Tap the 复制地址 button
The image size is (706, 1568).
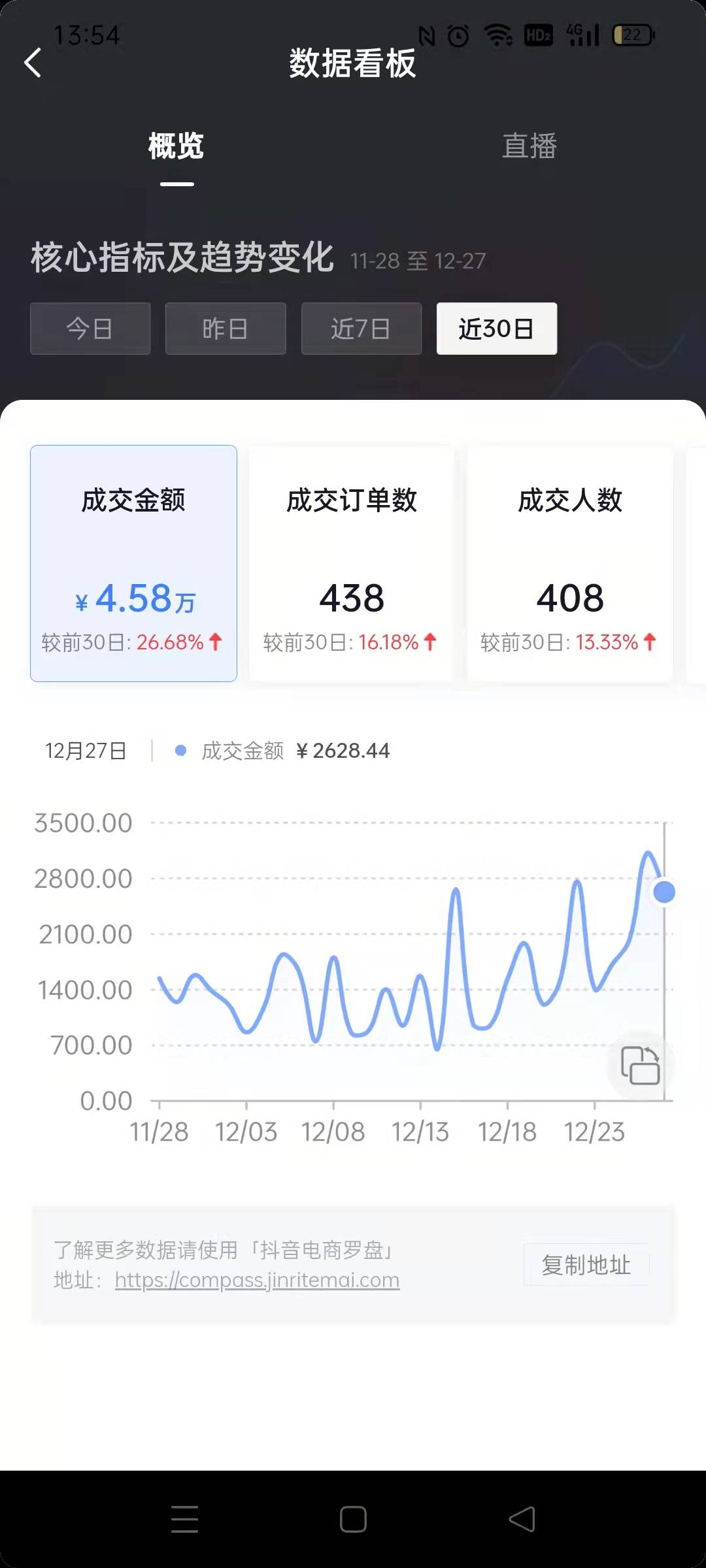pyautogui.click(x=586, y=1265)
